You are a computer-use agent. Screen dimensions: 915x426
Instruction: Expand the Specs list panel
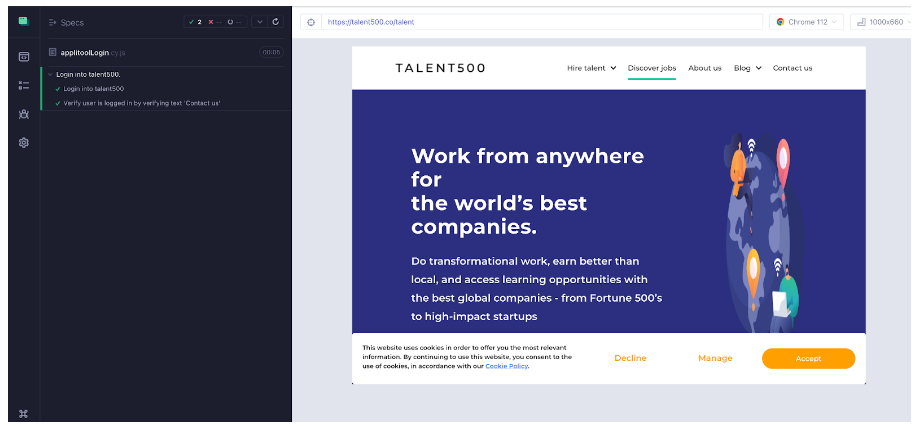coord(66,22)
